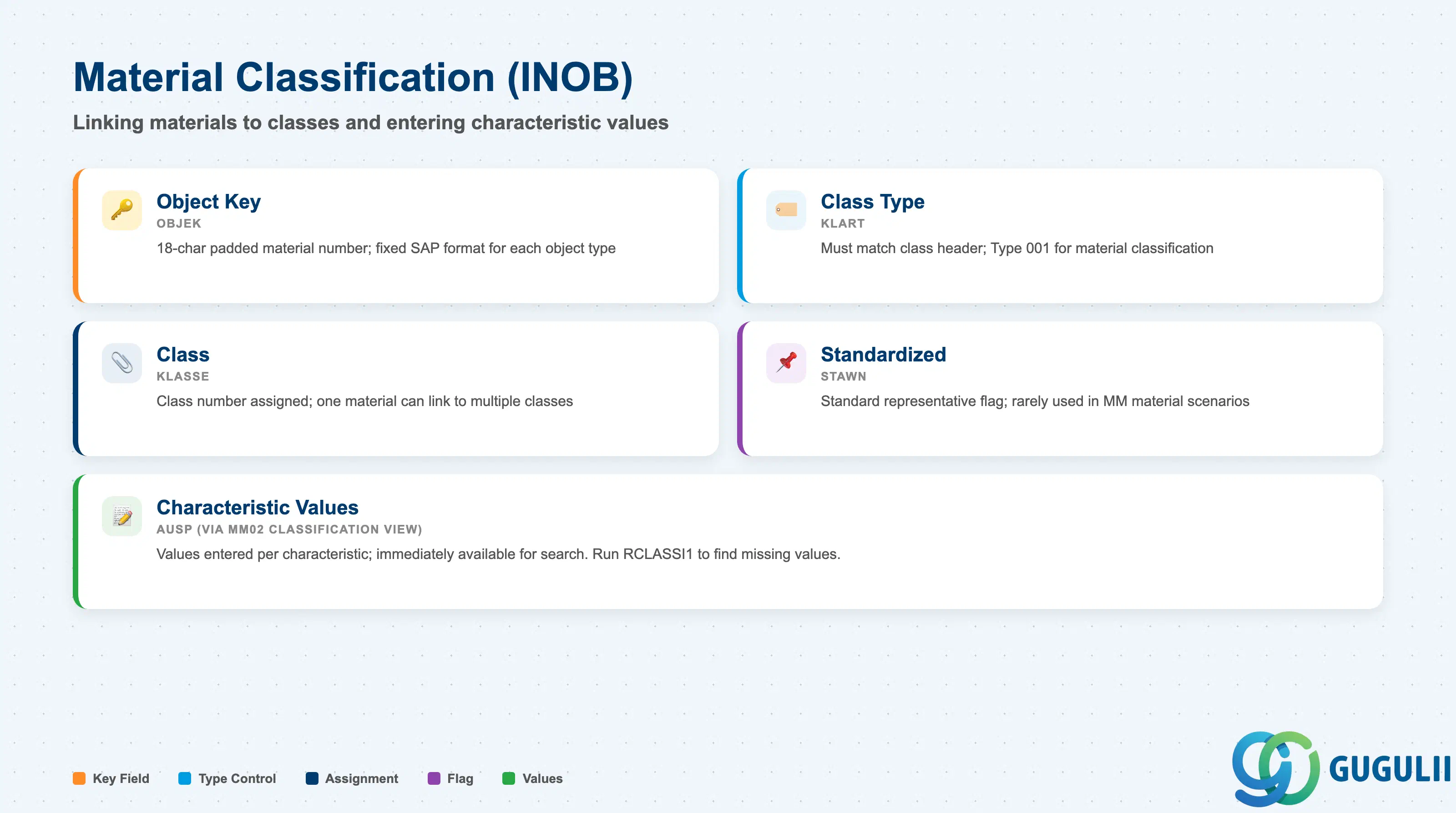Select the Class card heading
Screen dimensions: 1456x813
click(182, 355)
